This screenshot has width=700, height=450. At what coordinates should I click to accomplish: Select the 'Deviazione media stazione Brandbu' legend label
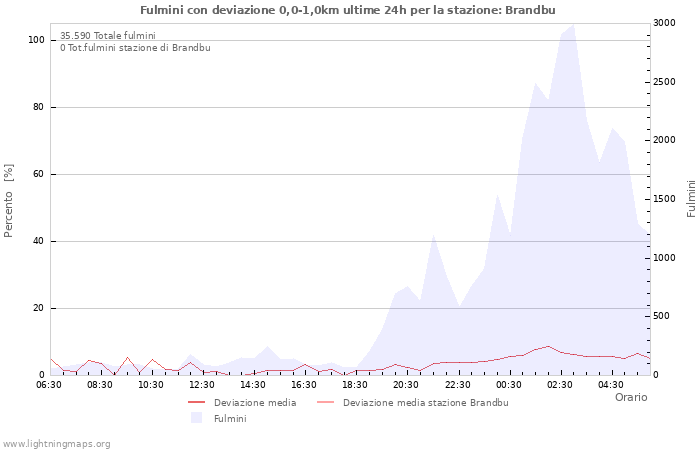tap(425, 403)
